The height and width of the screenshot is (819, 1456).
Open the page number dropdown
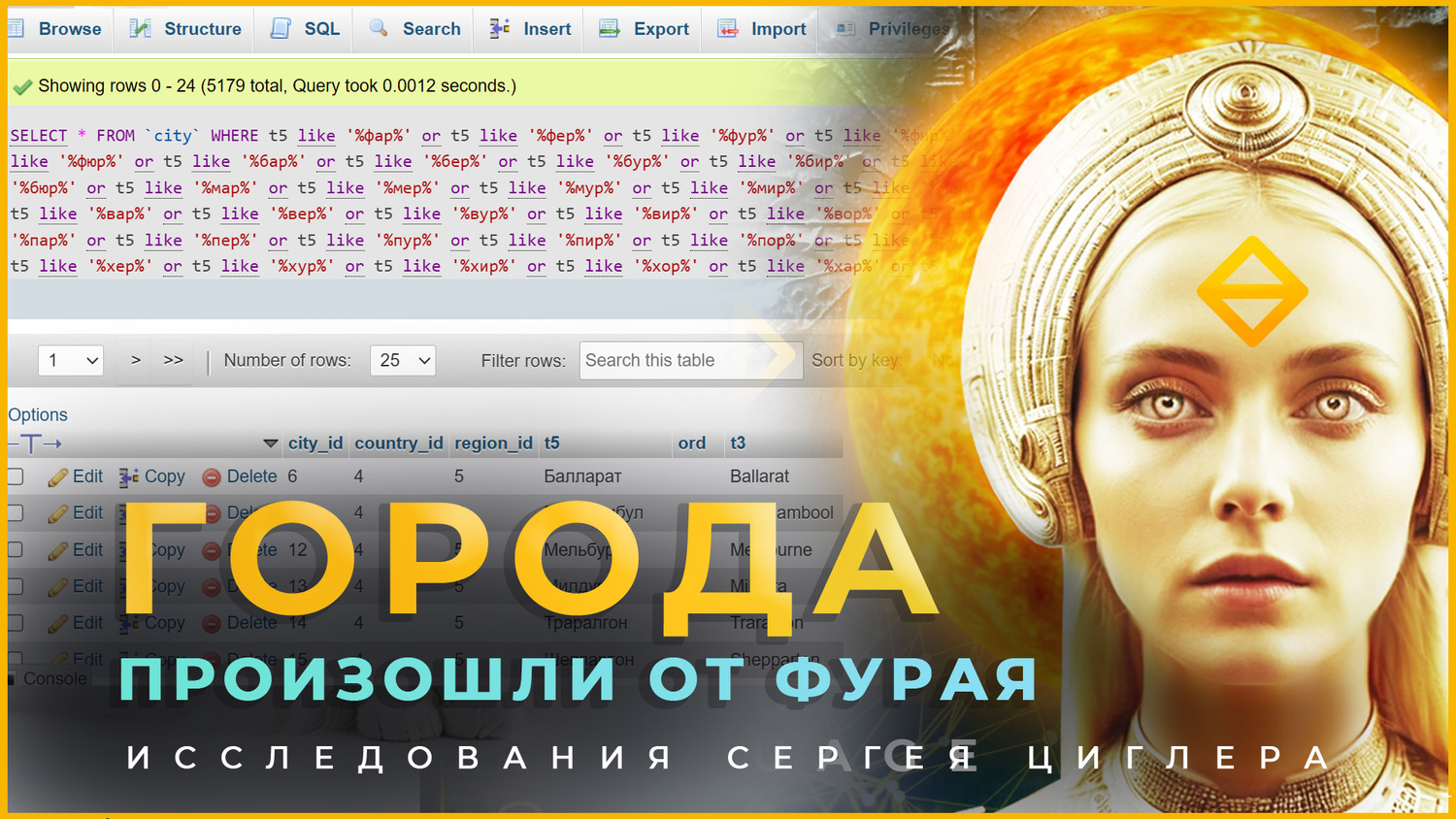click(71, 360)
